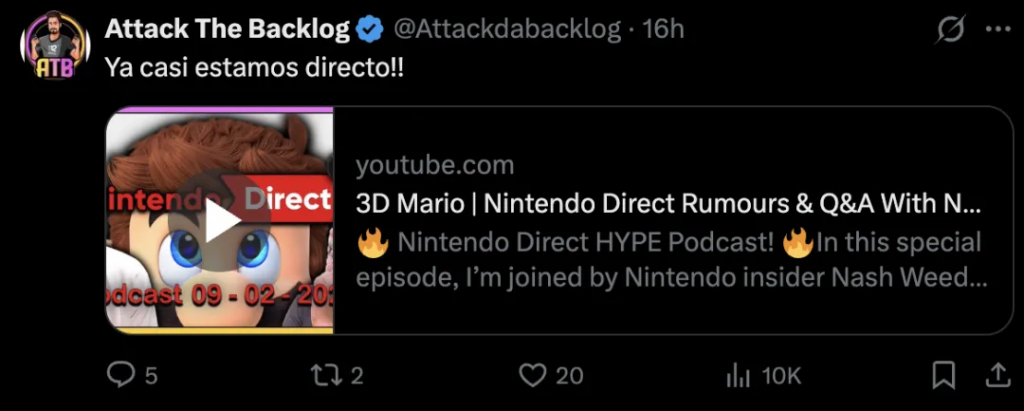The height and width of the screenshot is (411, 1024).
Task: Play the video on the thumbnail
Action: point(219,222)
